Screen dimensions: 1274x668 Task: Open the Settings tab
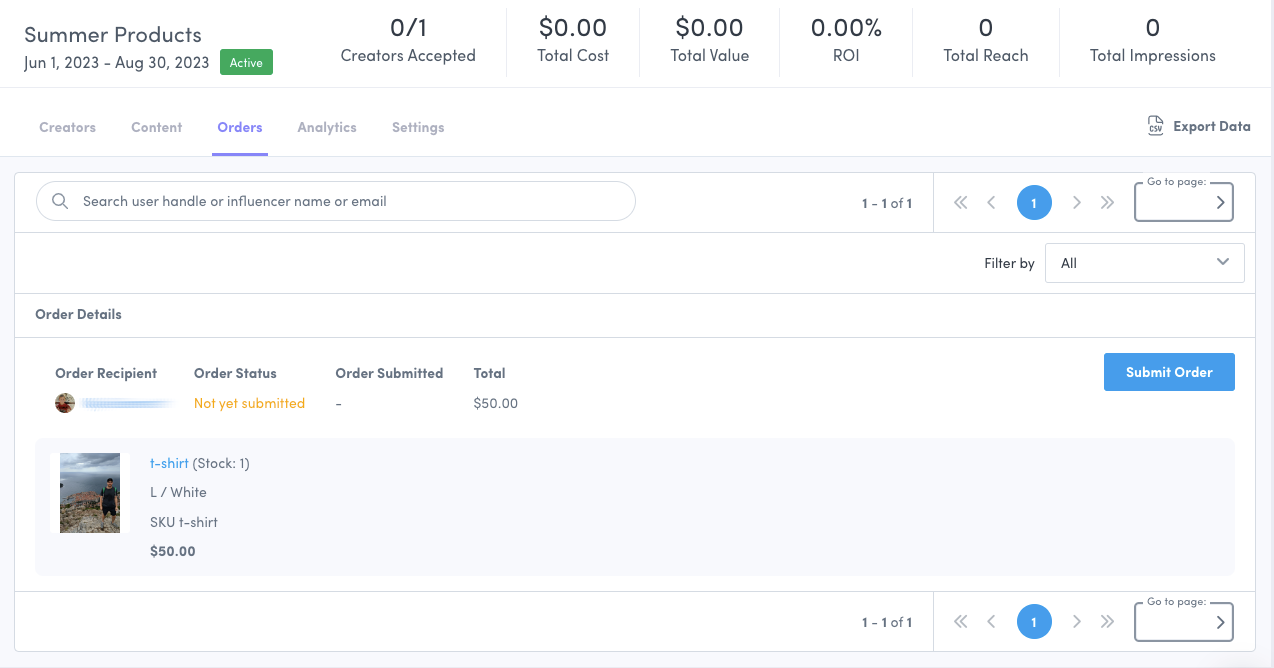[418, 128]
